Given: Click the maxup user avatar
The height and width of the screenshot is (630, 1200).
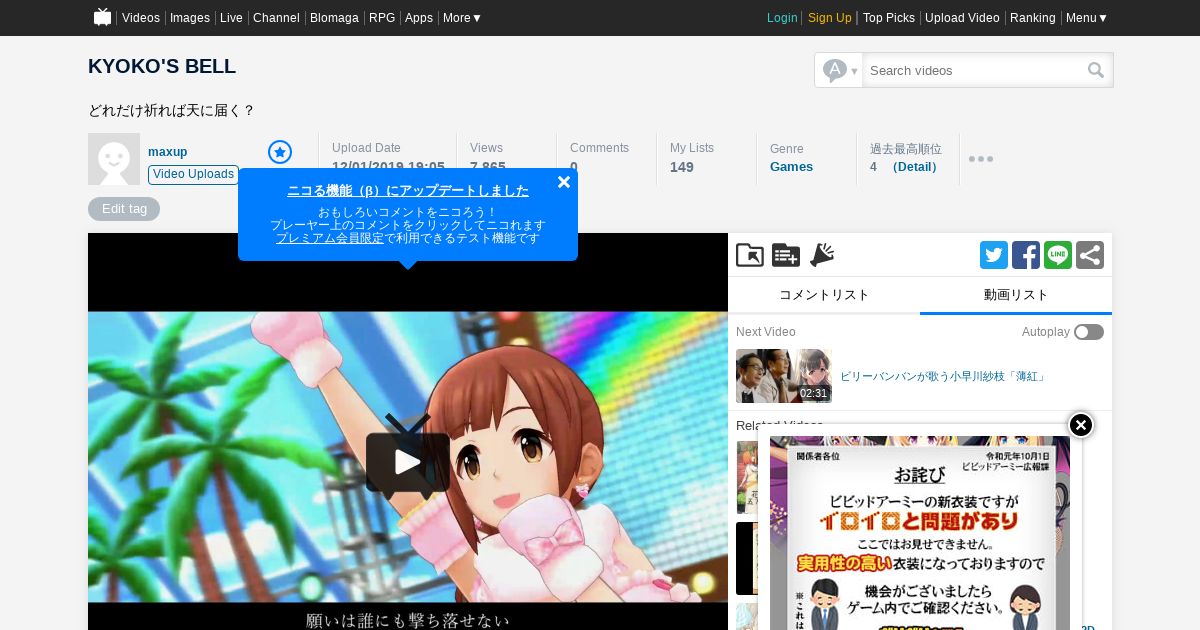Looking at the screenshot, I should [114, 159].
